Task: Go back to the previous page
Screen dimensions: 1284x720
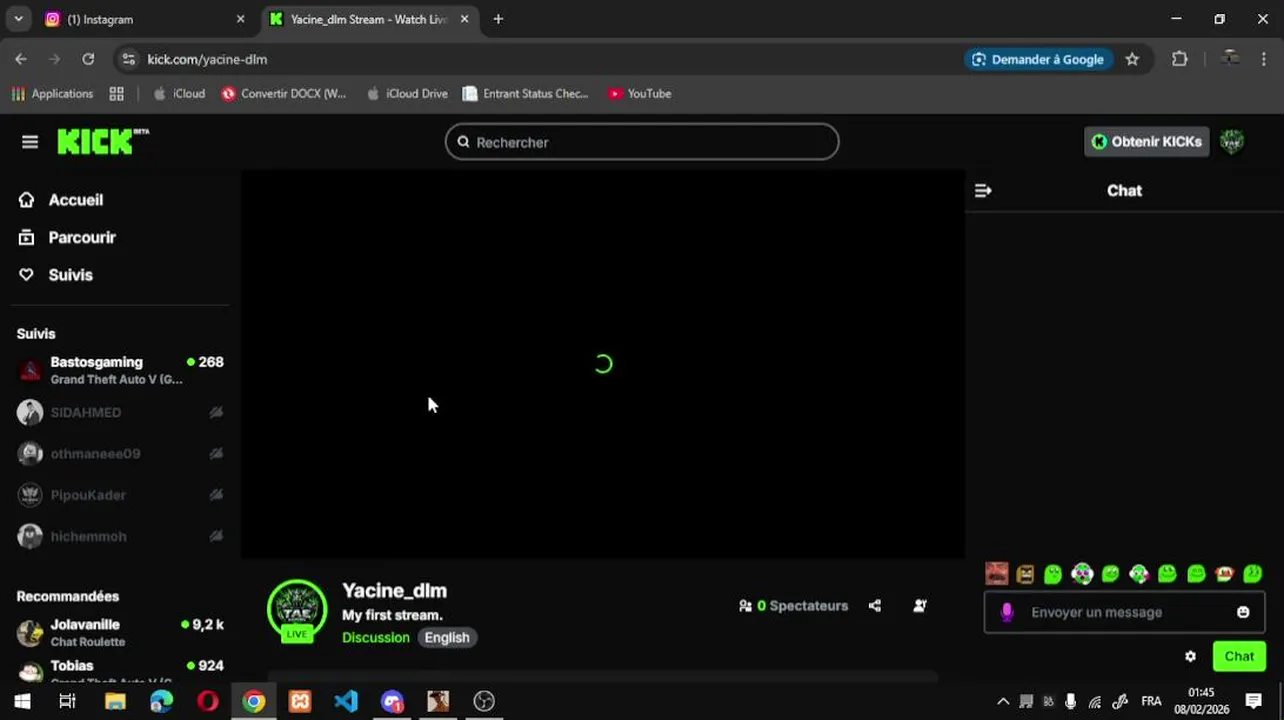Action: tap(21, 59)
